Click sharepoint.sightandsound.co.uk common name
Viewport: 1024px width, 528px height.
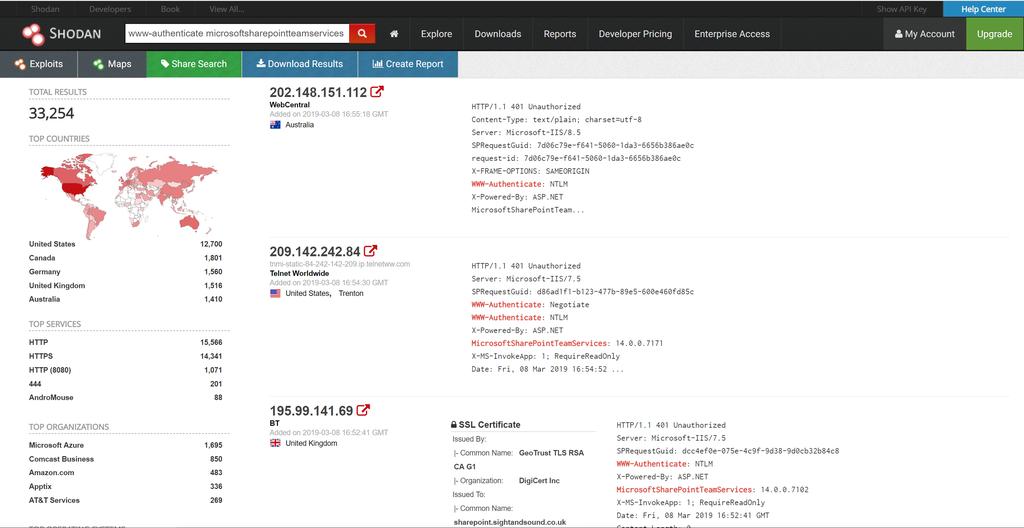coord(510,522)
